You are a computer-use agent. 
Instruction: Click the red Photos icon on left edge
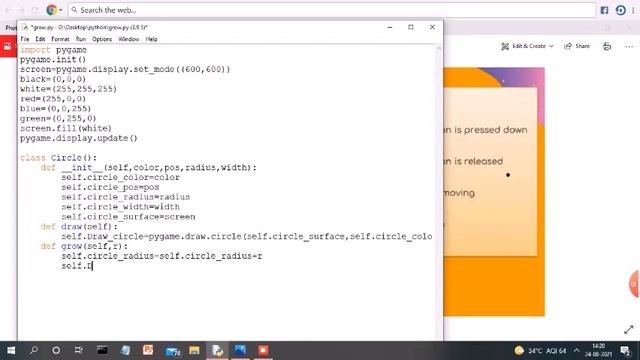8,47
